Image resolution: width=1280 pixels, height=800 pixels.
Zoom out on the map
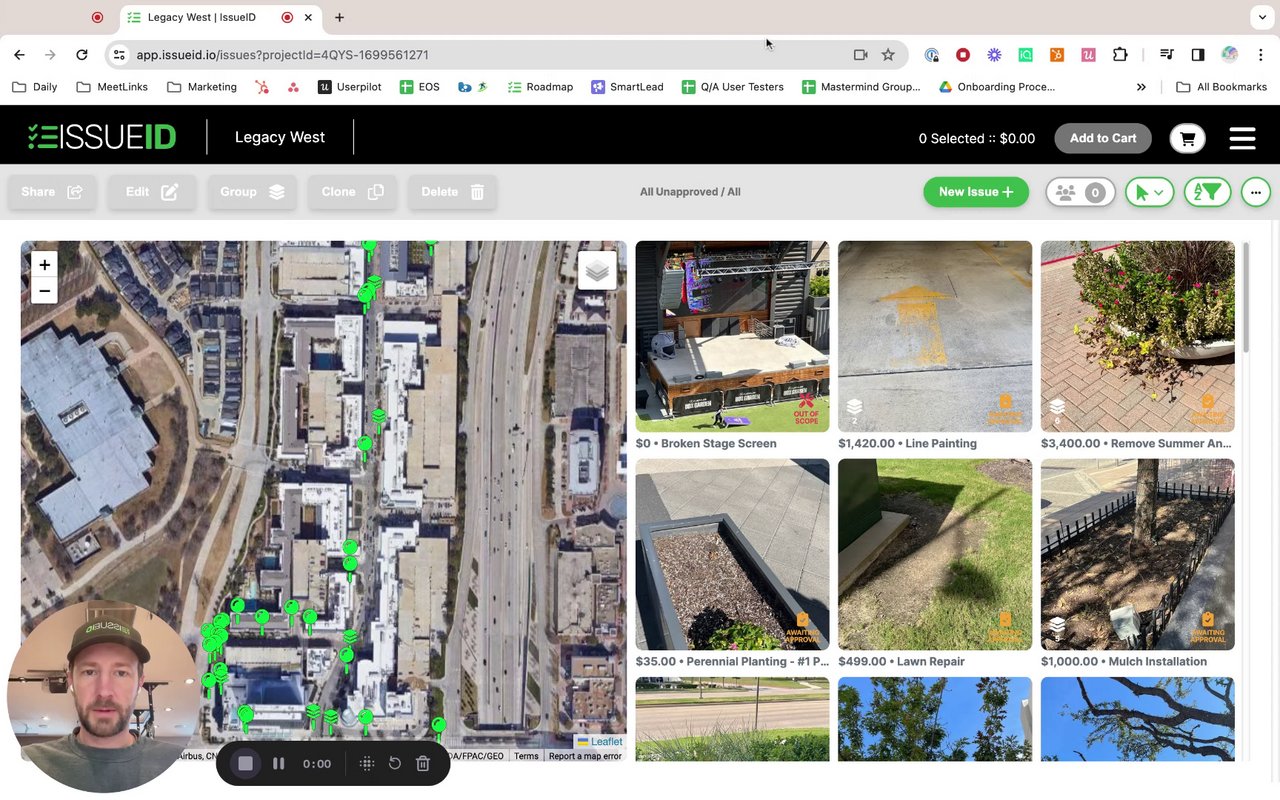(44, 291)
